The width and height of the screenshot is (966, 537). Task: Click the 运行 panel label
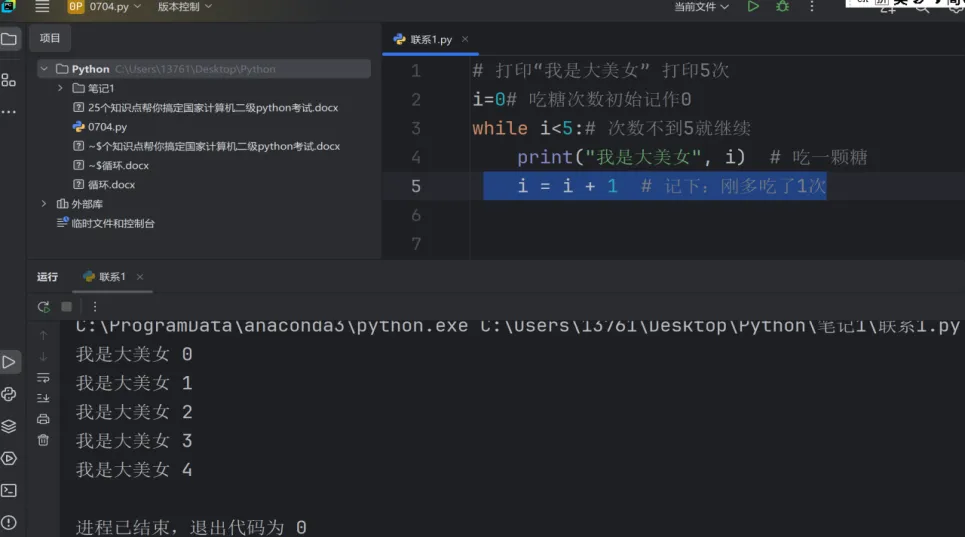coord(47,277)
